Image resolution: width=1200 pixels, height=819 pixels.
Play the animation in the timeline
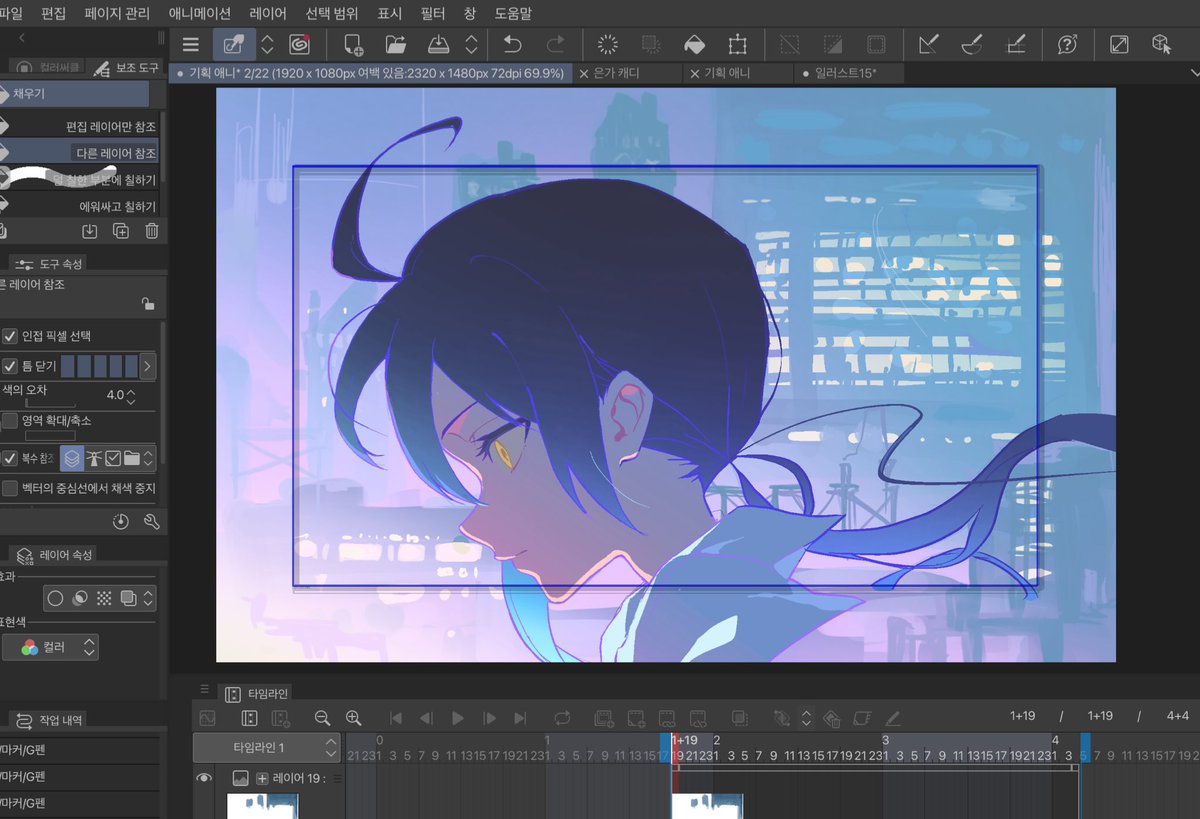pyautogui.click(x=458, y=718)
